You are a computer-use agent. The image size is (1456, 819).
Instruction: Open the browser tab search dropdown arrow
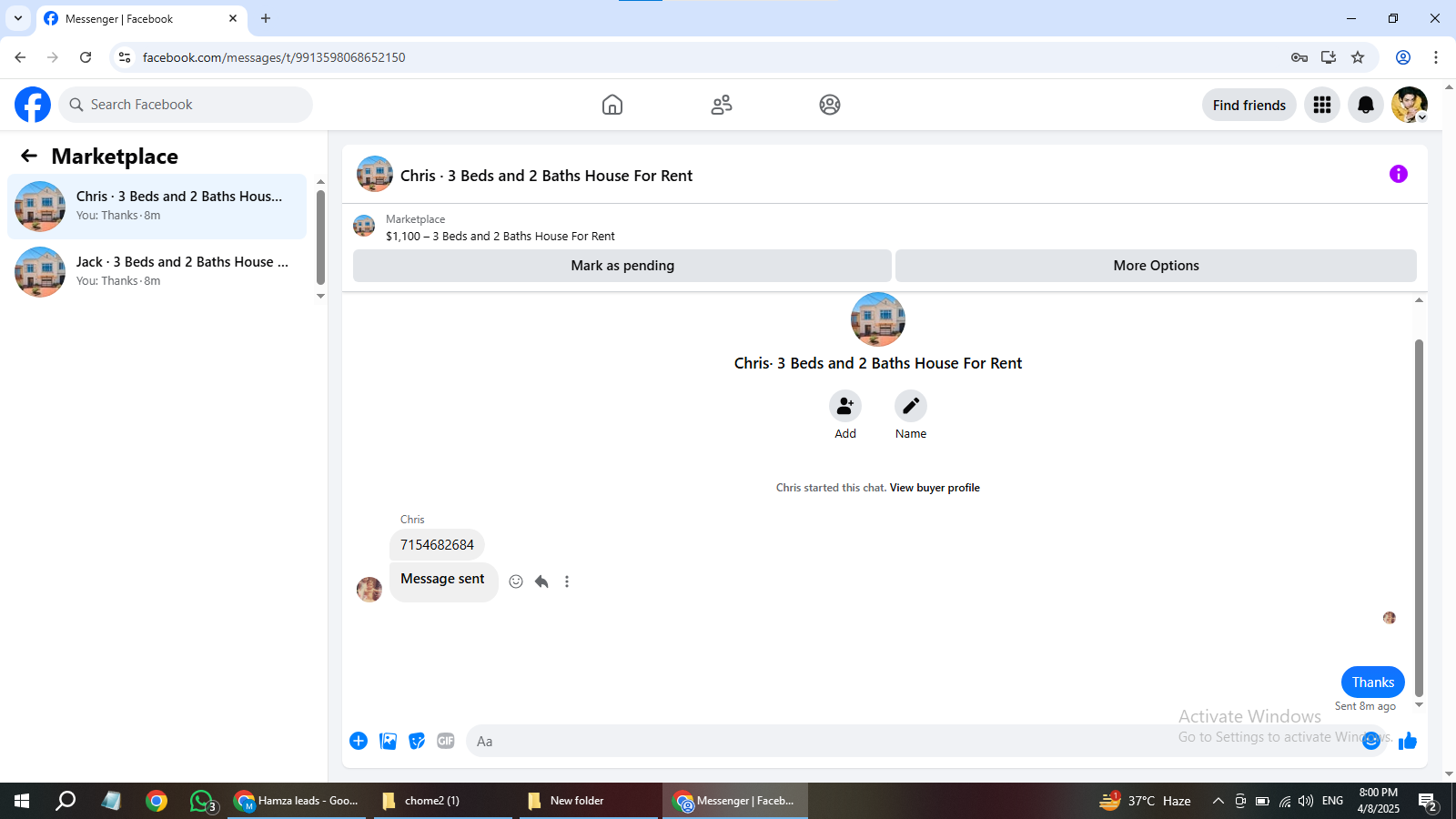(17, 18)
